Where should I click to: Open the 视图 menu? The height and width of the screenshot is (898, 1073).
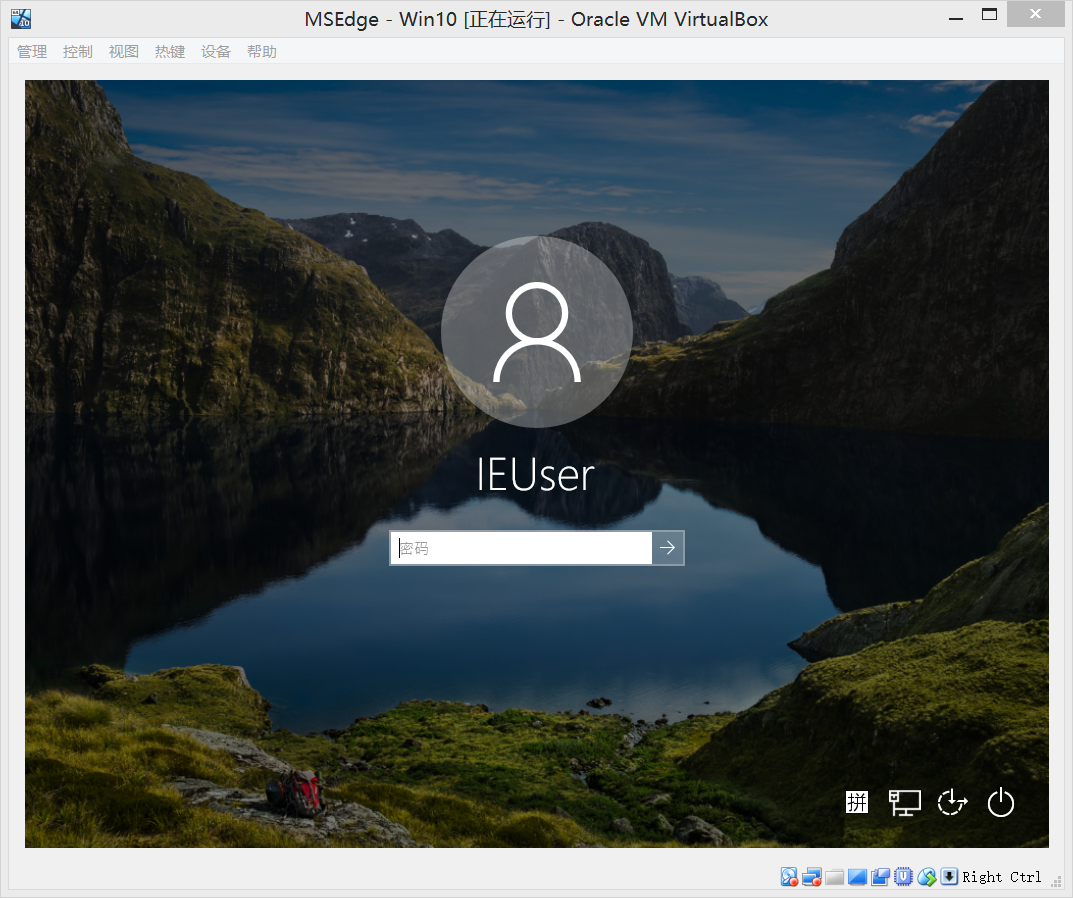[x=123, y=52]
